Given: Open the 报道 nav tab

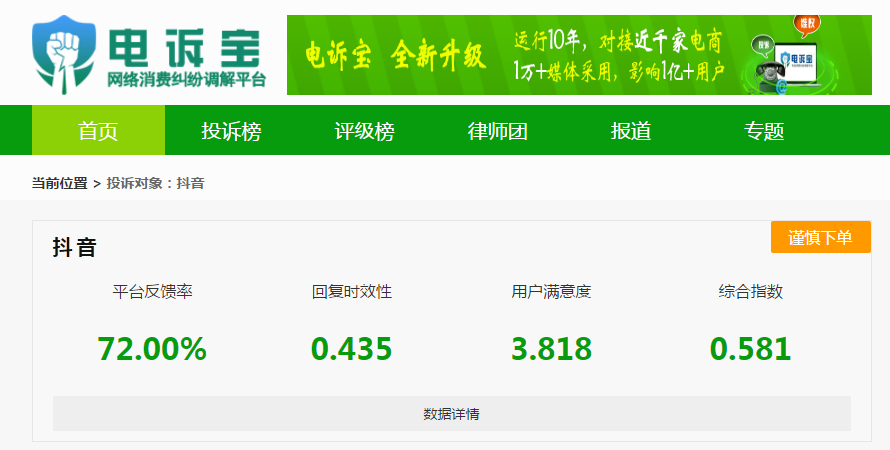Looking at the screenshot, I should (631, 130).
